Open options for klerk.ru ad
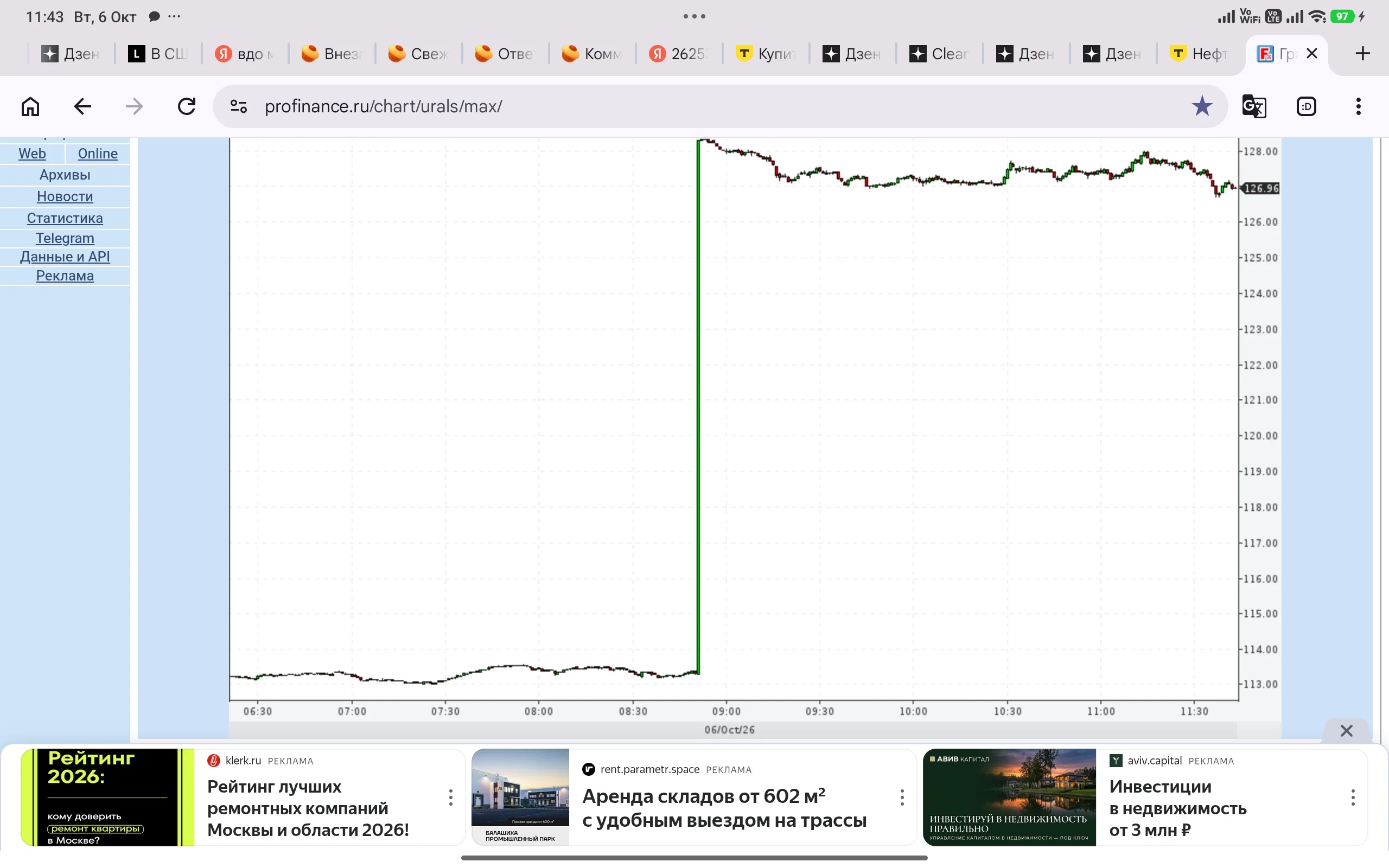Image resolution: width=1389 pixels, height=868 pixels. (x=450, y=797)
